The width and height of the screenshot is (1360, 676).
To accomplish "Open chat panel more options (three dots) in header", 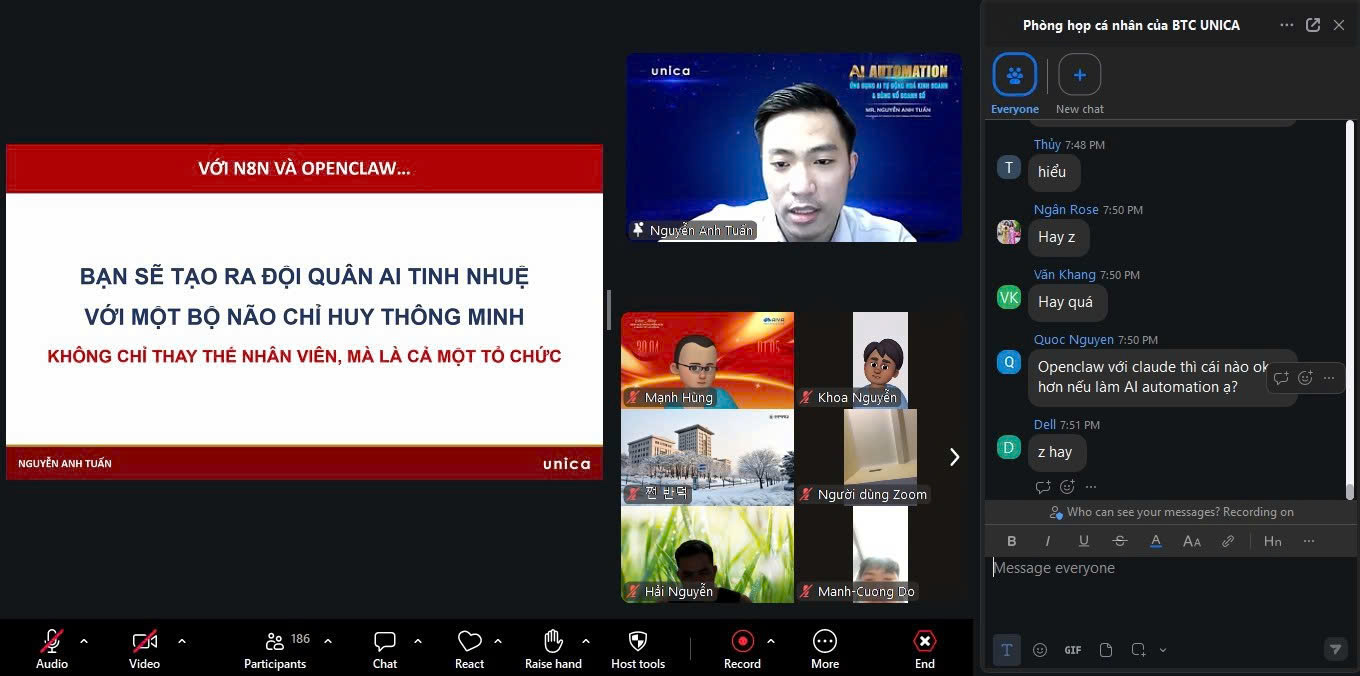I will pos(1287,25).
